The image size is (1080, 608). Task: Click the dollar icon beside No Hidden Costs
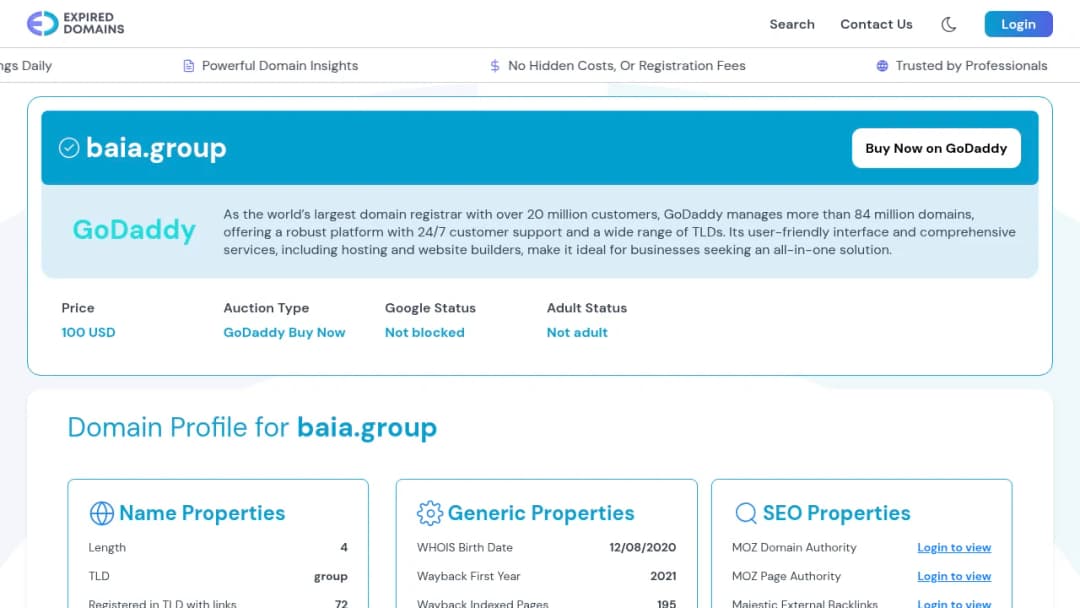click(495, 66)
